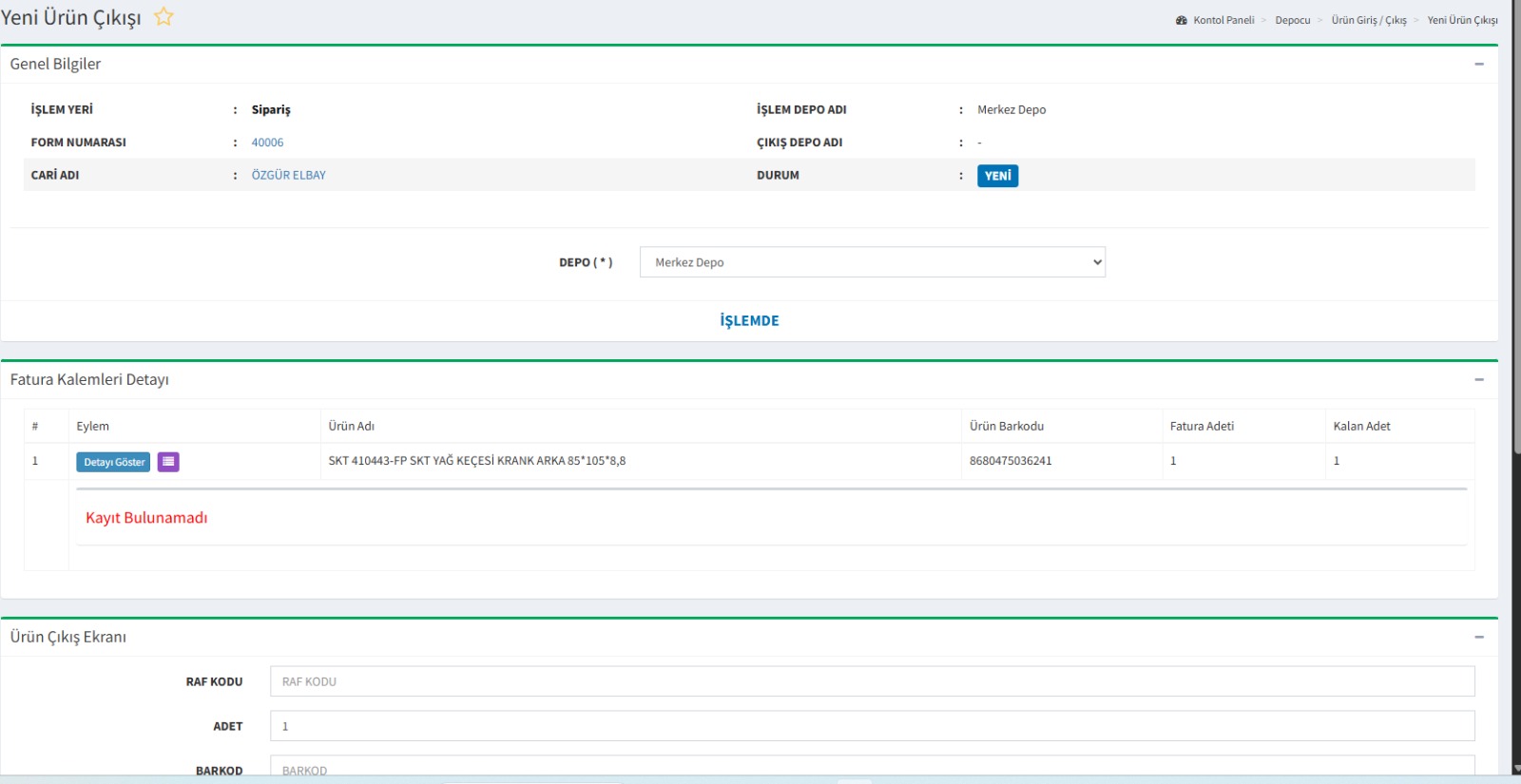Click the dashboard icon in the breadcrumb
The height and width of the screenshot is (784, 1521).
pos(1182,20)
